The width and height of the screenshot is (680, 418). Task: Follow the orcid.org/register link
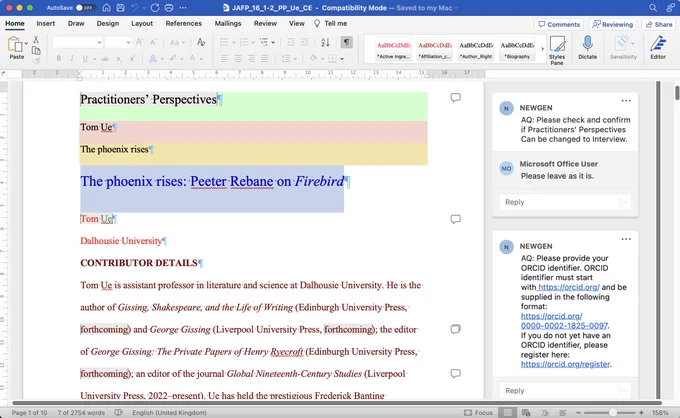point(565,364)
